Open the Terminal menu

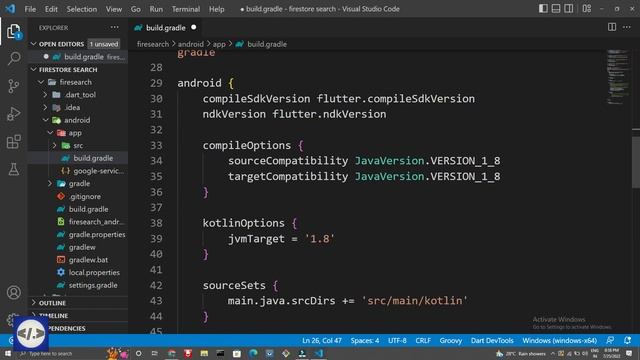click(x=186, y=9)
